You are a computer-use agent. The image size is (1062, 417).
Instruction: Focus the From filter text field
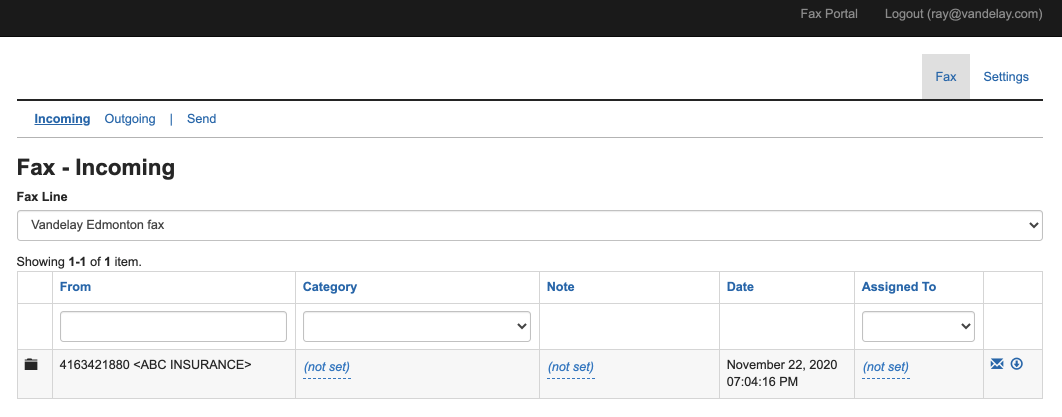(x=173, y=326)
